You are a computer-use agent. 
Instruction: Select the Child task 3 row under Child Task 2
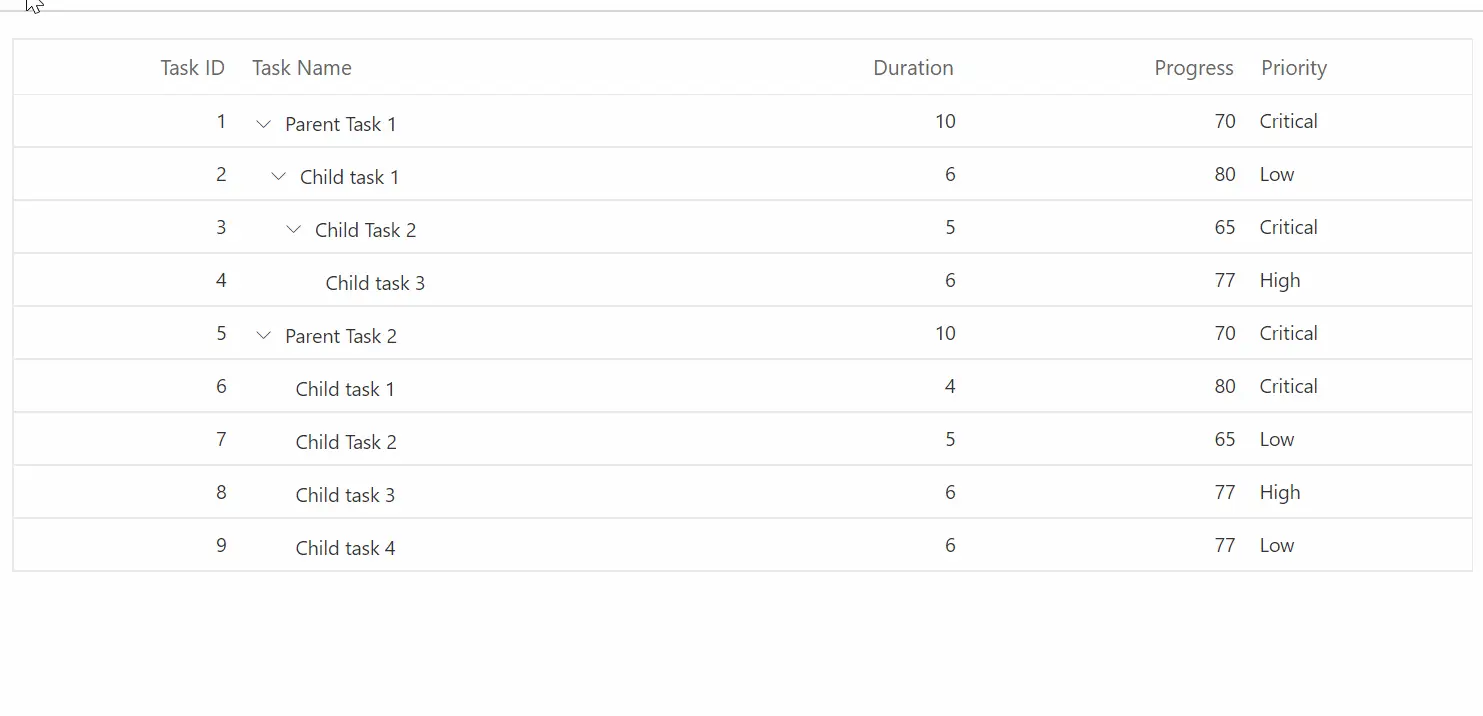pos(375,282)
